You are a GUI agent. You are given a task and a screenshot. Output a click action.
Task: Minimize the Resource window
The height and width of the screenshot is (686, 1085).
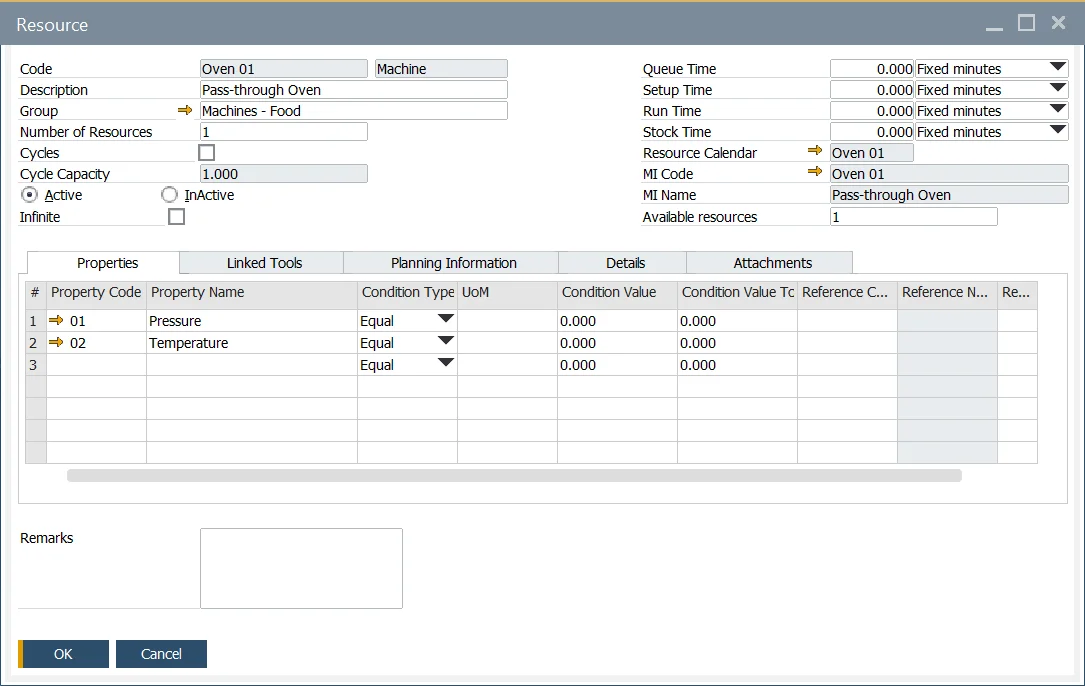(994, 25)
